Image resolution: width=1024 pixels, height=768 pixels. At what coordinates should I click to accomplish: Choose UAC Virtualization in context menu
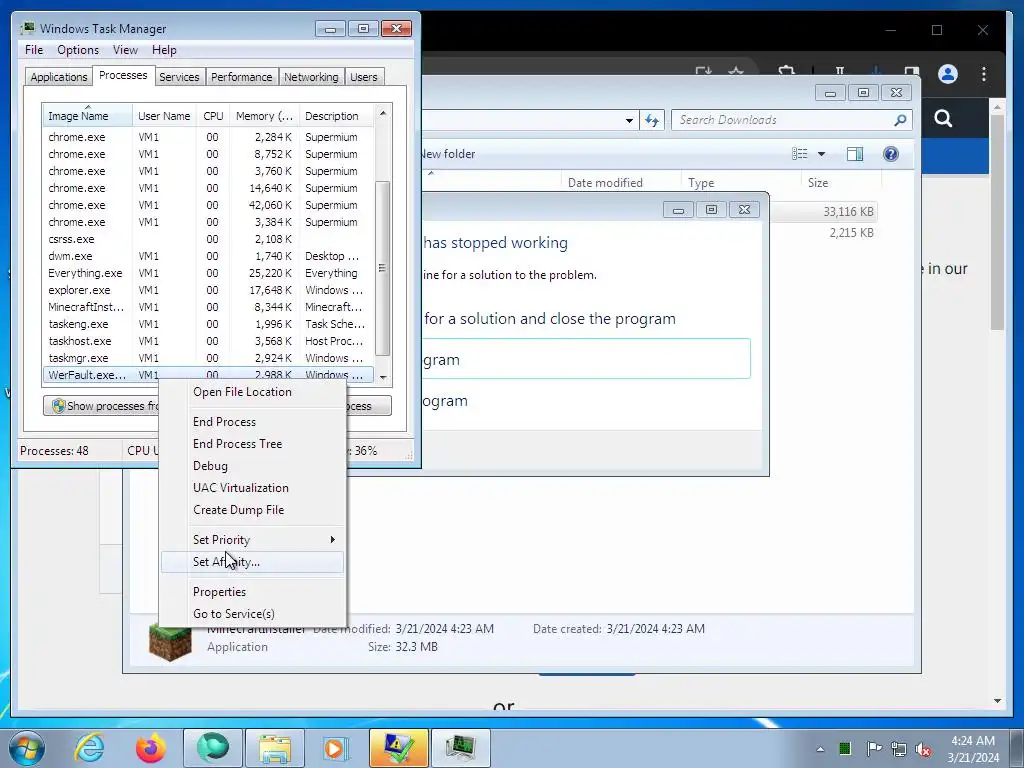pos(253,488)
